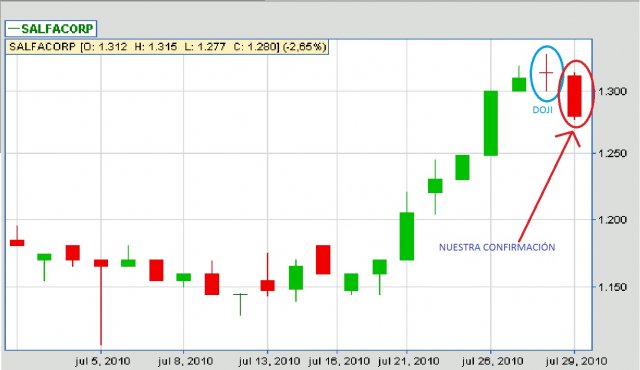The image size is (640, 370).
Task: Click the jul 16, 2010 date label
Action: point(339,361)
